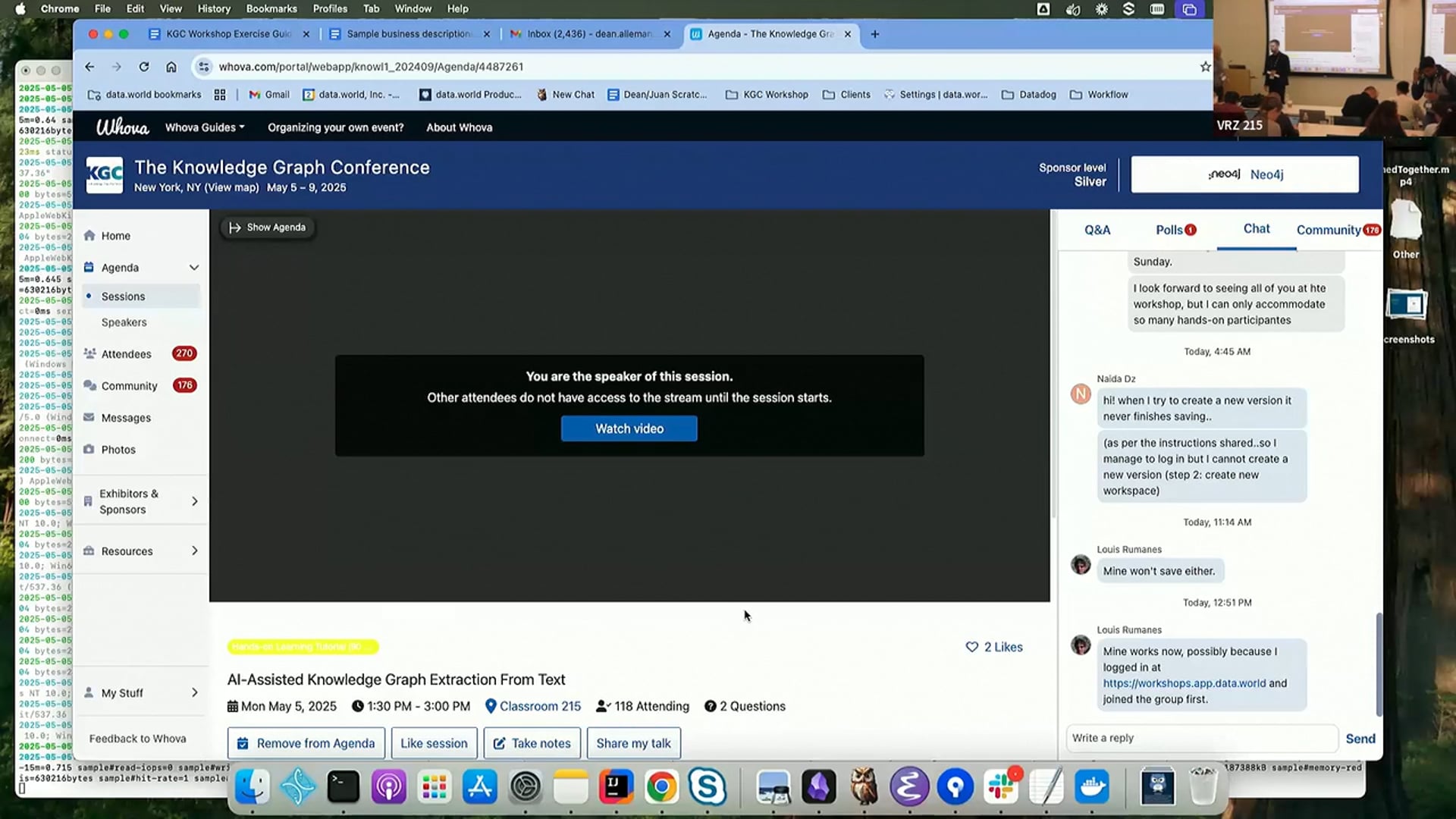
Task: Bookmark page with the star icon
Action: pos(1205,67)
